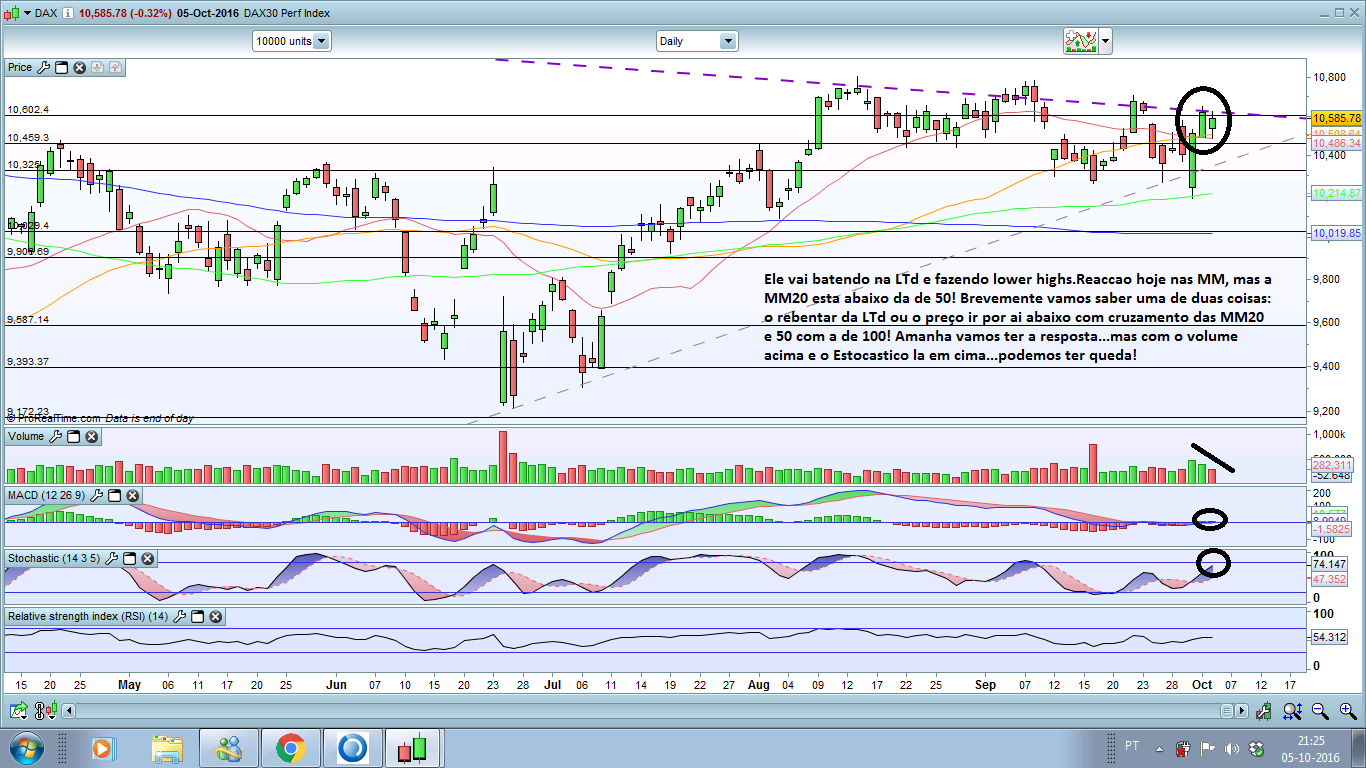Open Volume panel settings wrench

(56, 437)
